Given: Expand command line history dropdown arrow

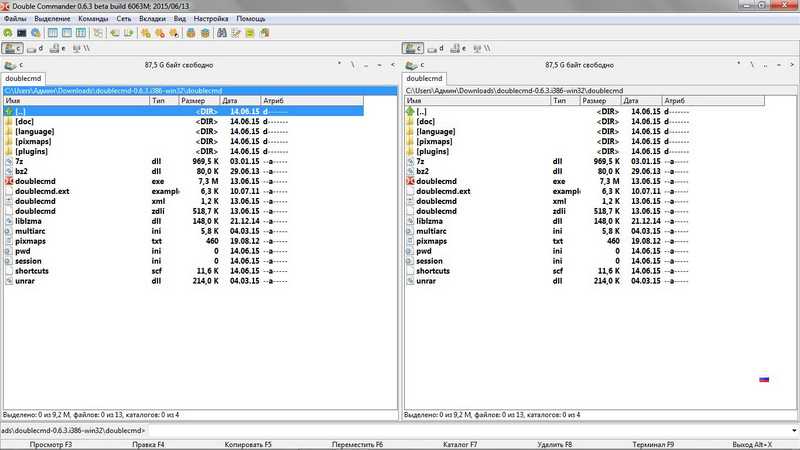Looking at the screenshot, I should pos(794,431).
